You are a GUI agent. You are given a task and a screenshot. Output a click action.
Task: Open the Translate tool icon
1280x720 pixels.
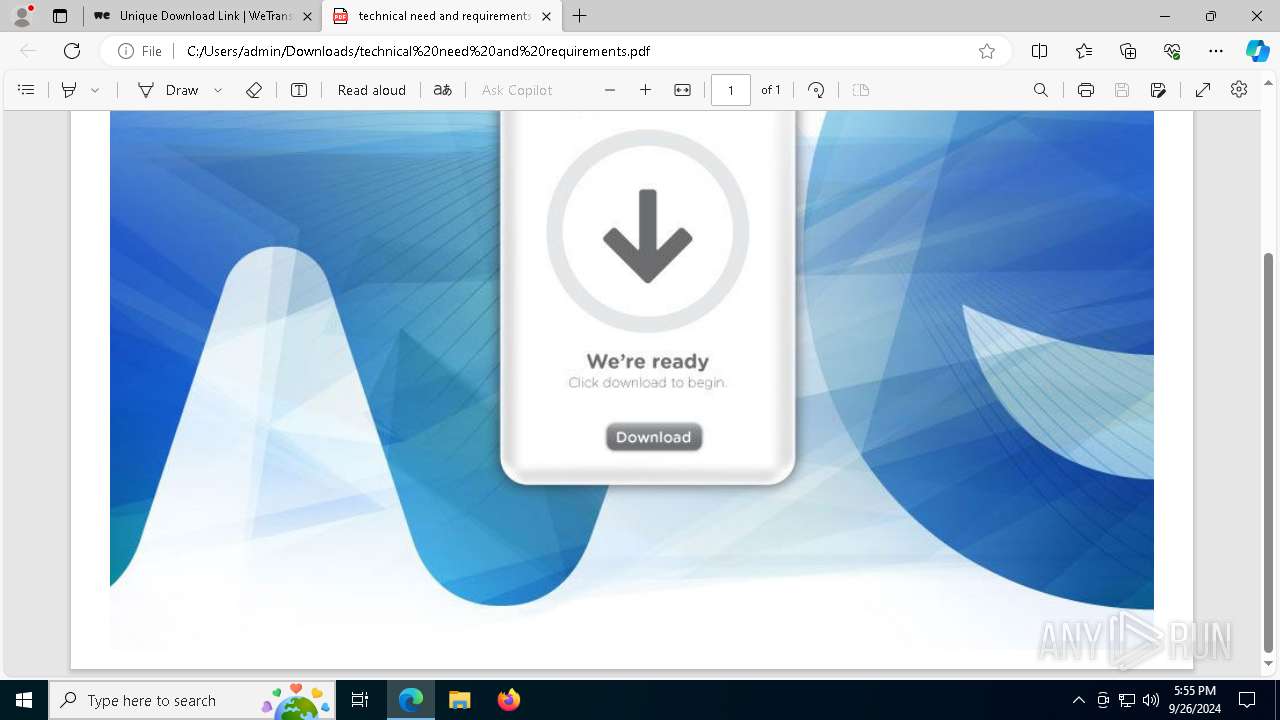pyautogui.click(x=443, y=90)
